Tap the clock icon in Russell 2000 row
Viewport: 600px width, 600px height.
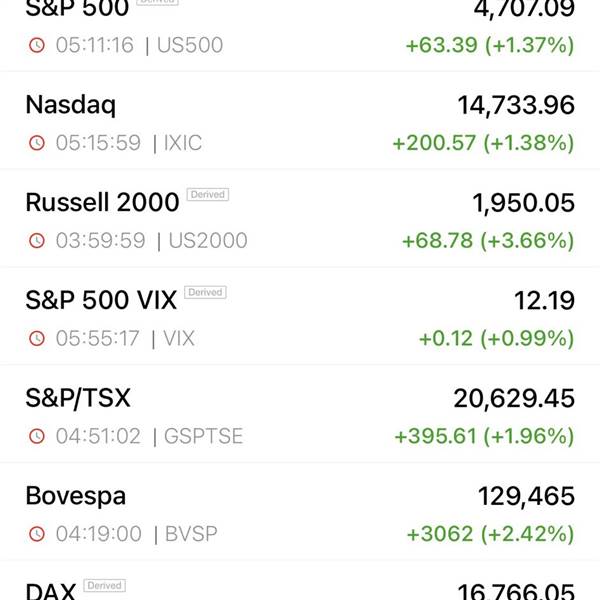pyautogui.click(x=37, y=241)
